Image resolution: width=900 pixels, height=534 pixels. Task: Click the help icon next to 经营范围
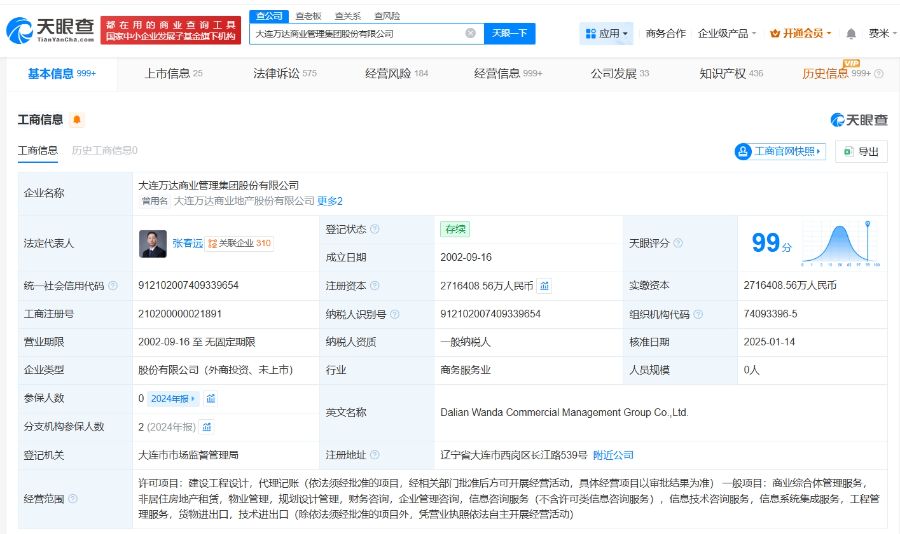coord(73,497)
